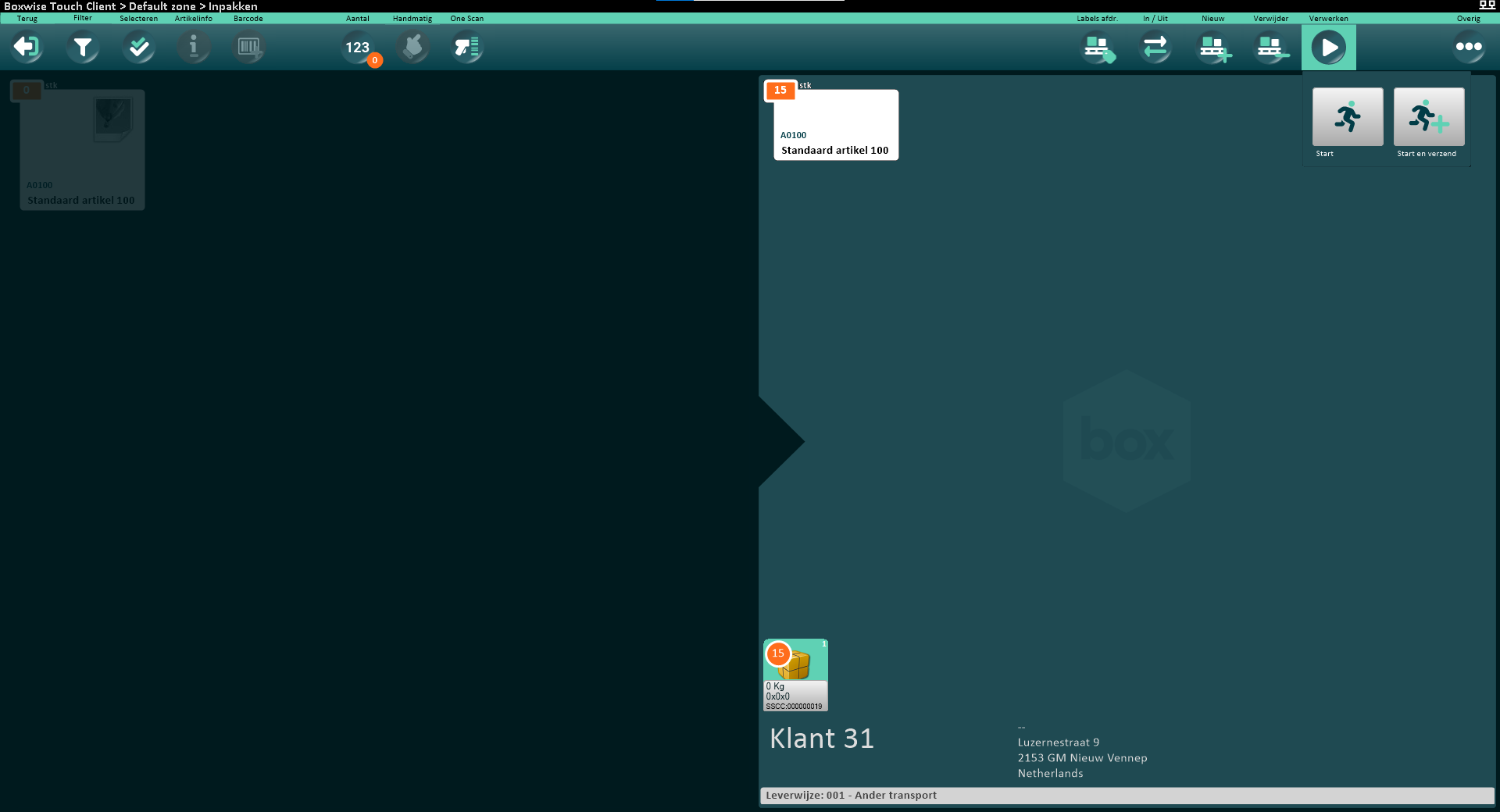Click the Terug back arrow icon
Screen dimensions: 1500x812
(x=27, y=48)
